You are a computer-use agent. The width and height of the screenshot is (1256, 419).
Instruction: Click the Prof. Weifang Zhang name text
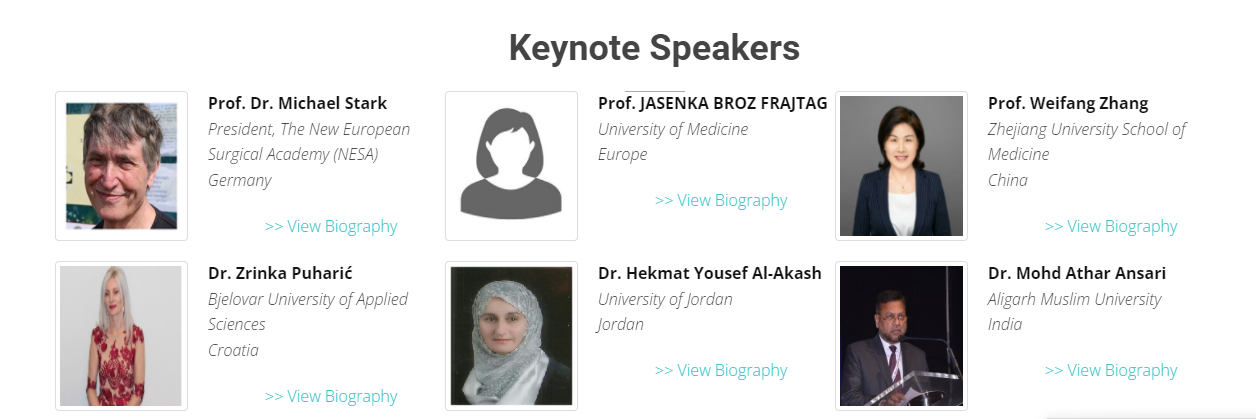(x=1067, y=103)
